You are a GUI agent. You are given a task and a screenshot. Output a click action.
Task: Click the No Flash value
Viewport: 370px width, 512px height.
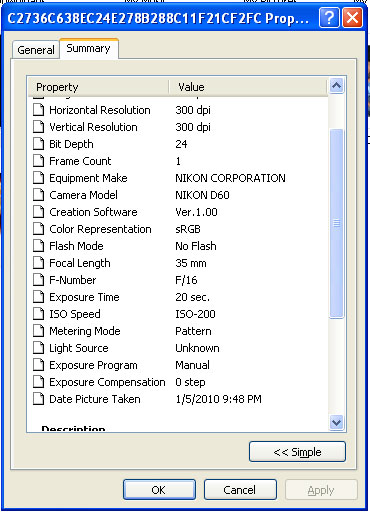coord(196,246)
